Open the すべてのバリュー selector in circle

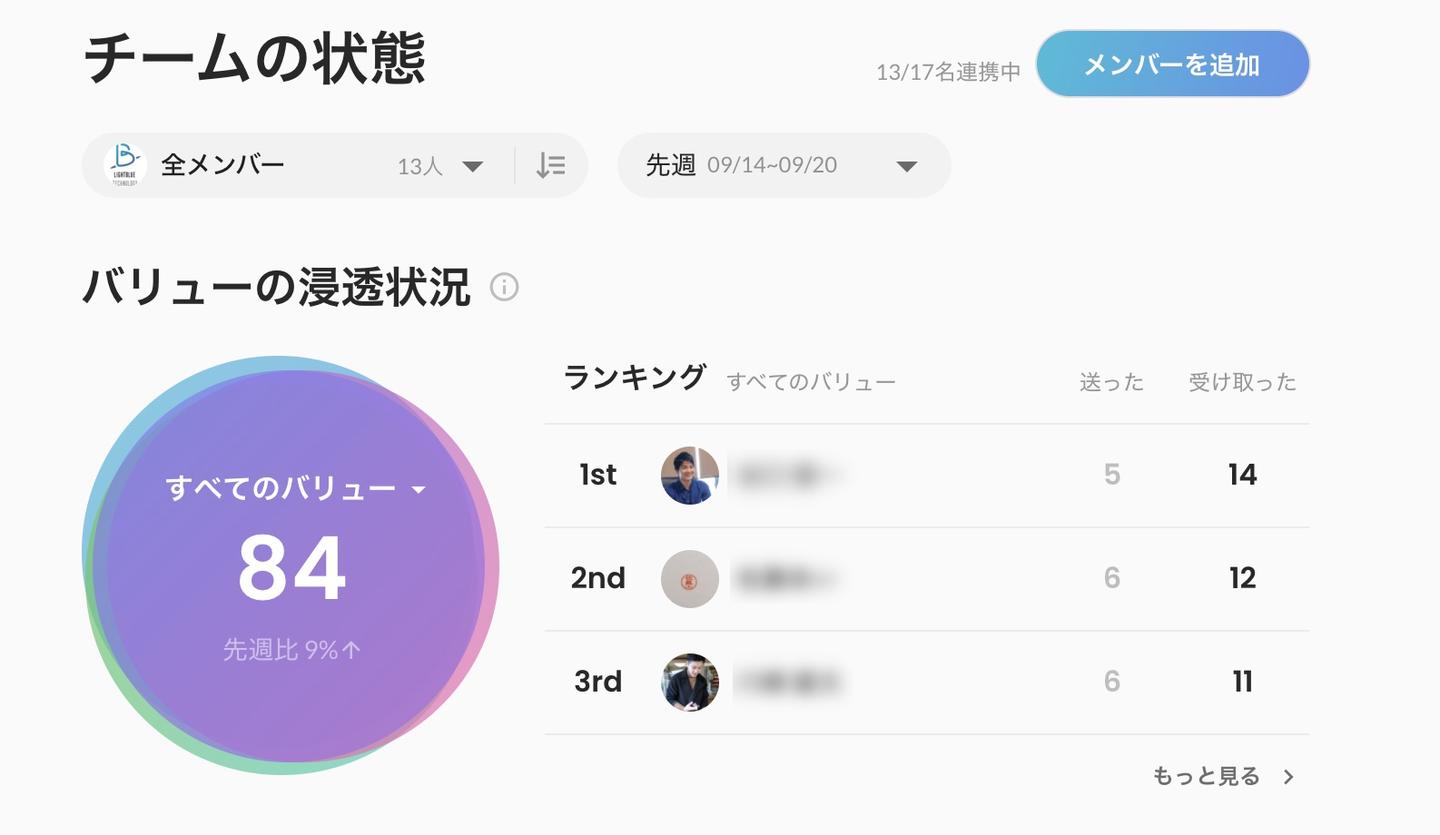[x=295, y=489]
